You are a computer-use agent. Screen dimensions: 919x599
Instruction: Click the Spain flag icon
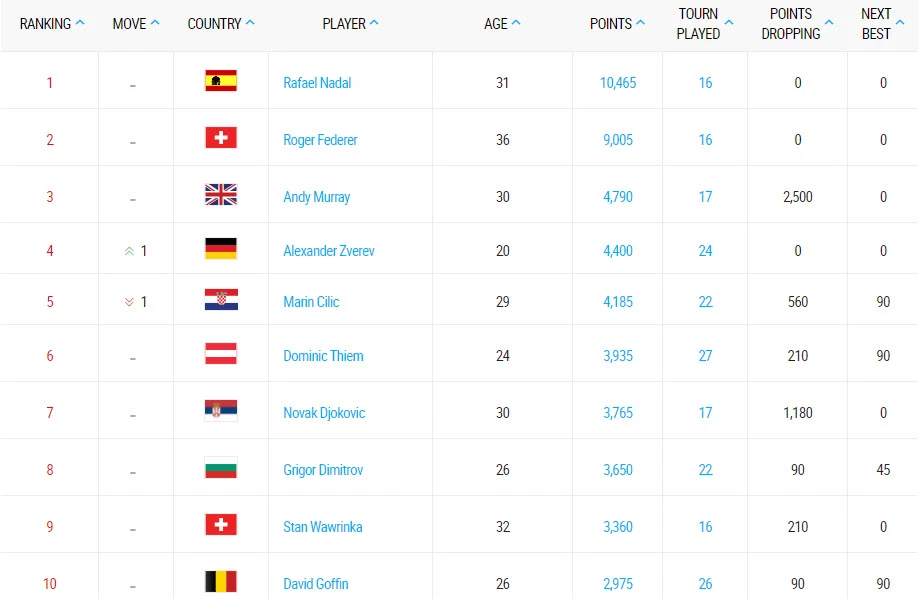point(220,82)
